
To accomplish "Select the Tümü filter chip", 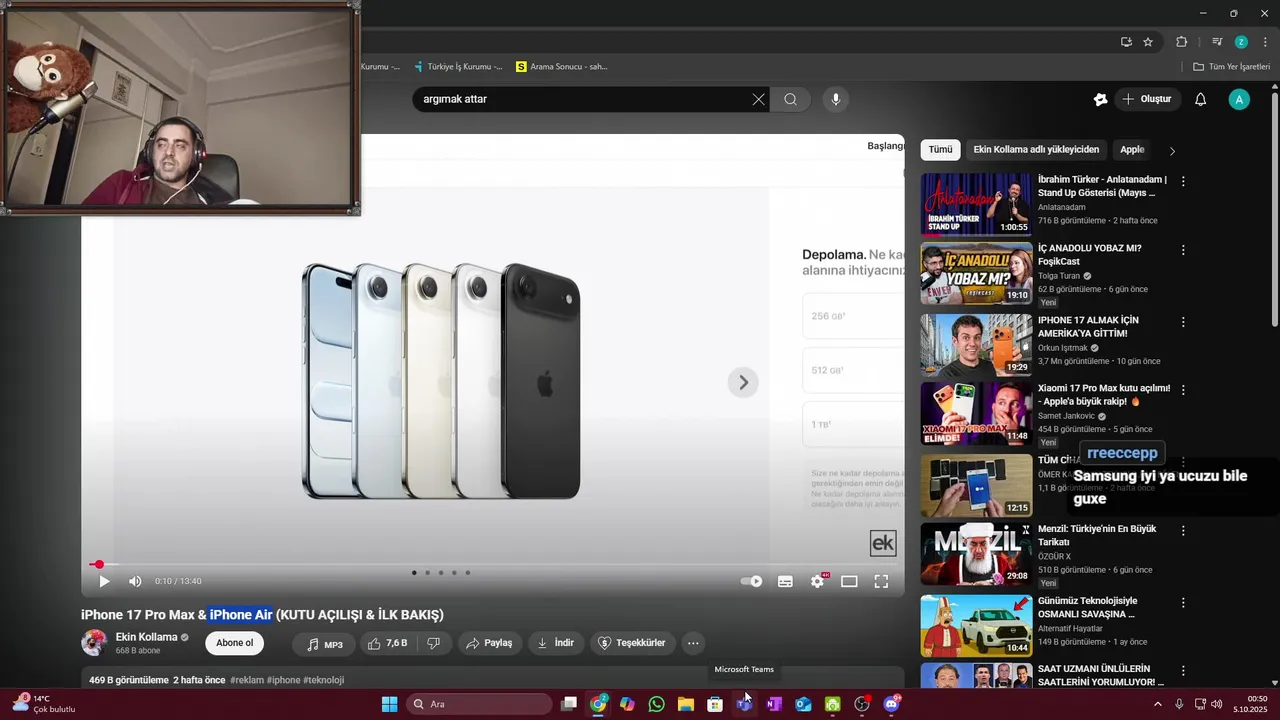I will click(941, 150).
